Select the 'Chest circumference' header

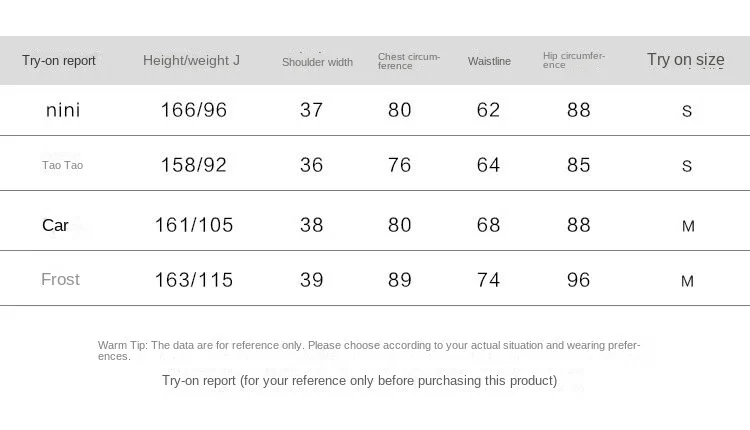pyautogui.click(x=409, y=61)
